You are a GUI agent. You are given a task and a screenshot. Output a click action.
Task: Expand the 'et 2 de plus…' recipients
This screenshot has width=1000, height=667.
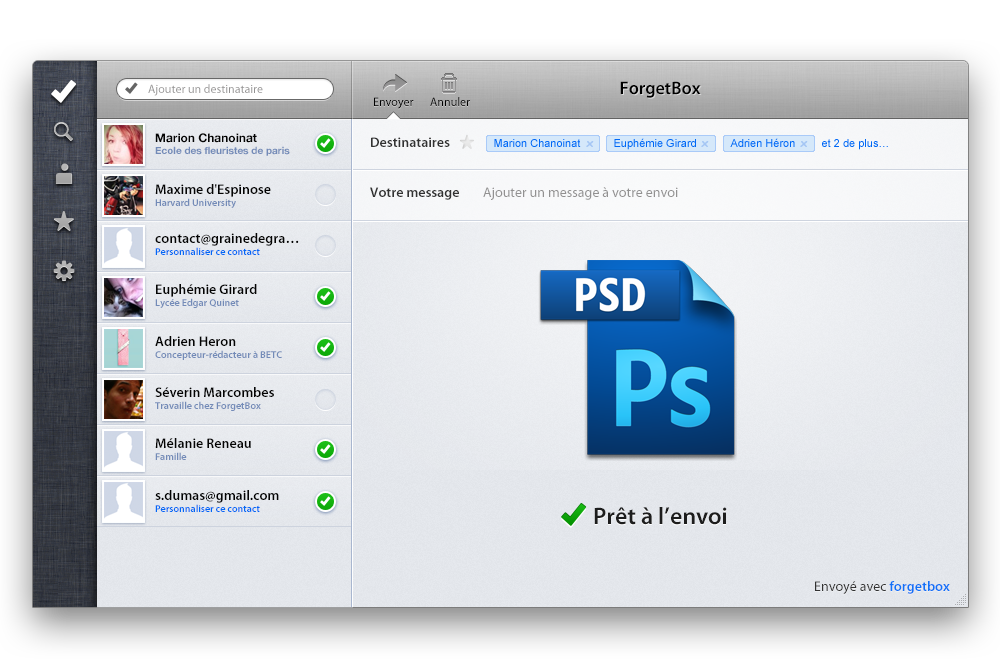(855, 143)
